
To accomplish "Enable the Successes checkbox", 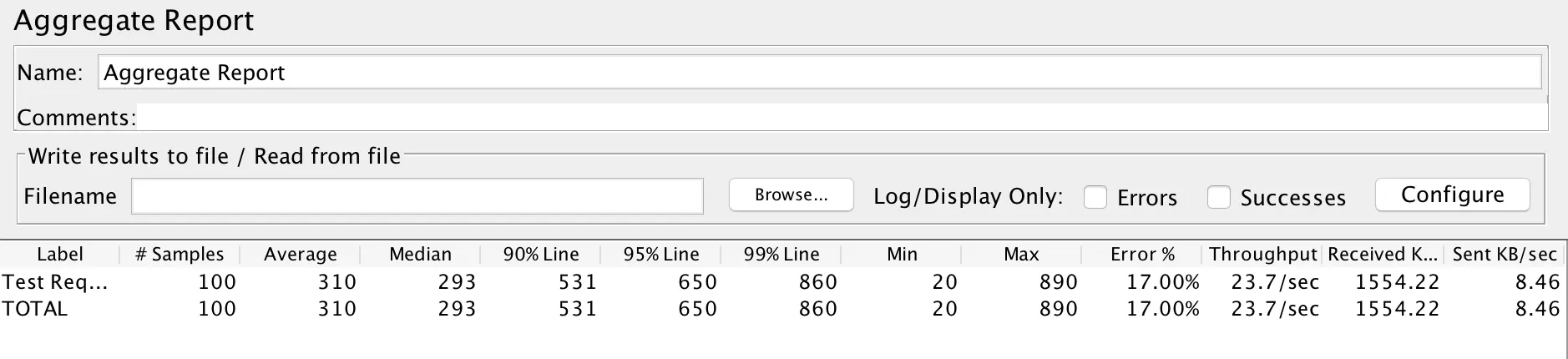I will pos(1218,197).
